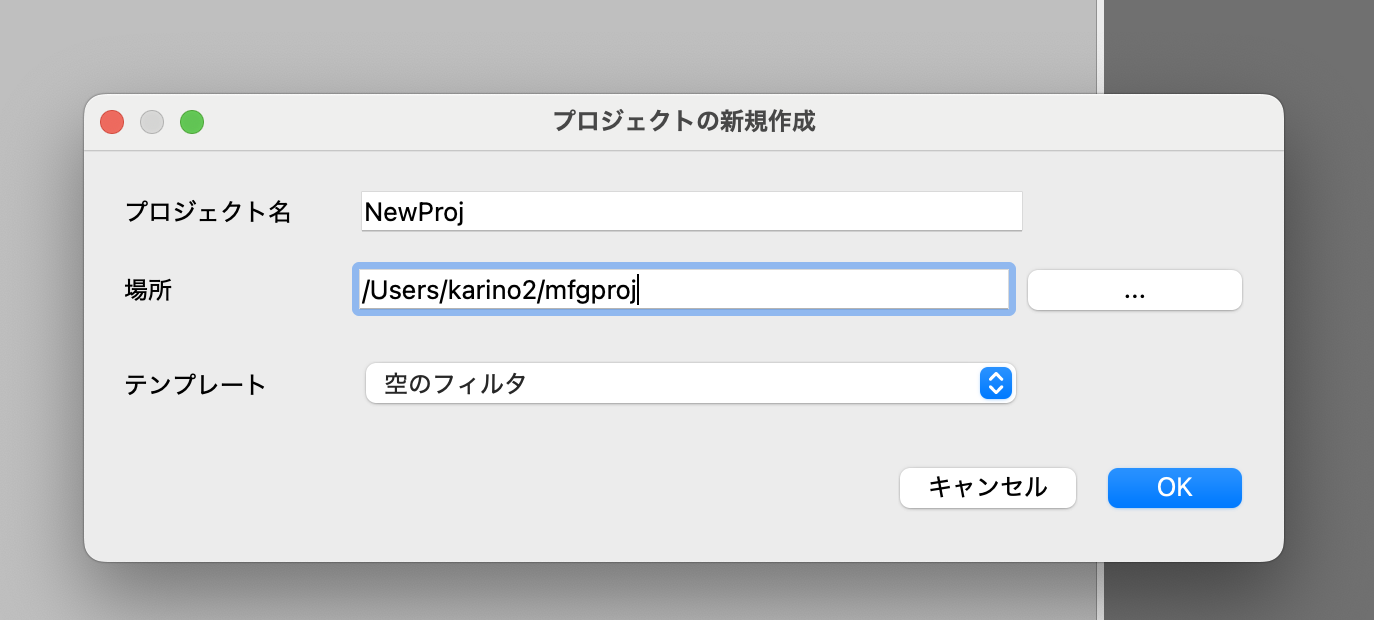Screen dimensions: 1374x620
Task: Click inside the プロジェクト名 text field
Action: [690, 211]
